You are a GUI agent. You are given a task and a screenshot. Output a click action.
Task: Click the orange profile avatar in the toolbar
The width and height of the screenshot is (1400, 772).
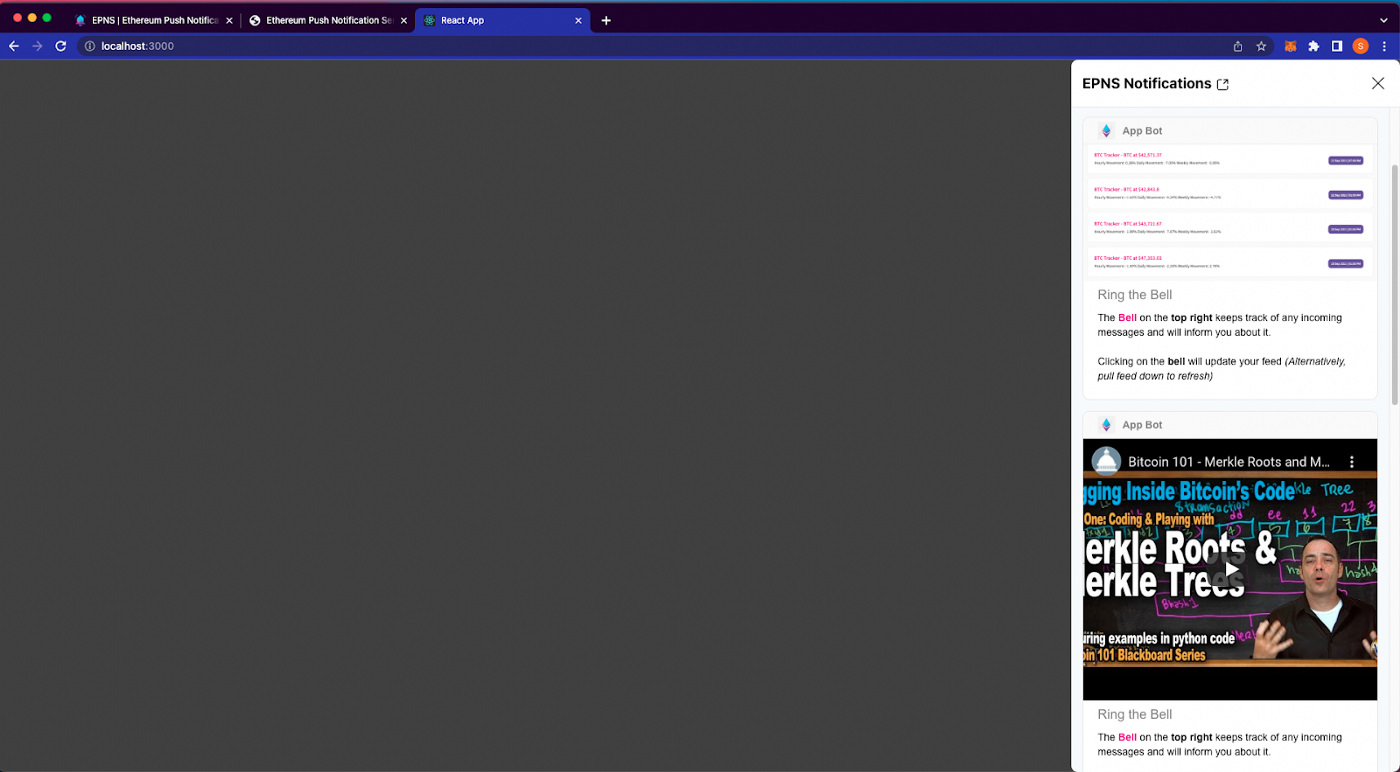[1360, 45]
